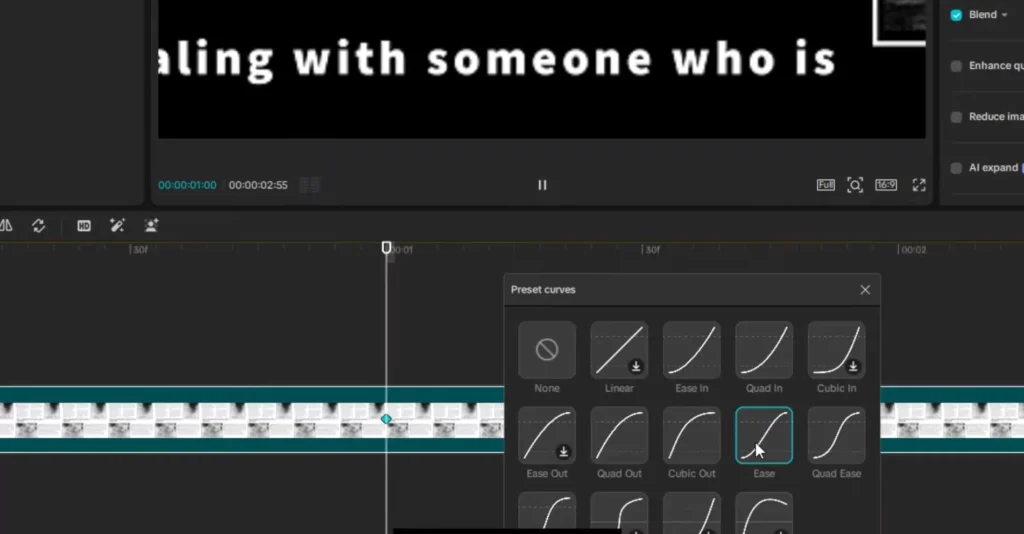Enter fullscreen preview mode

point(919,185)
